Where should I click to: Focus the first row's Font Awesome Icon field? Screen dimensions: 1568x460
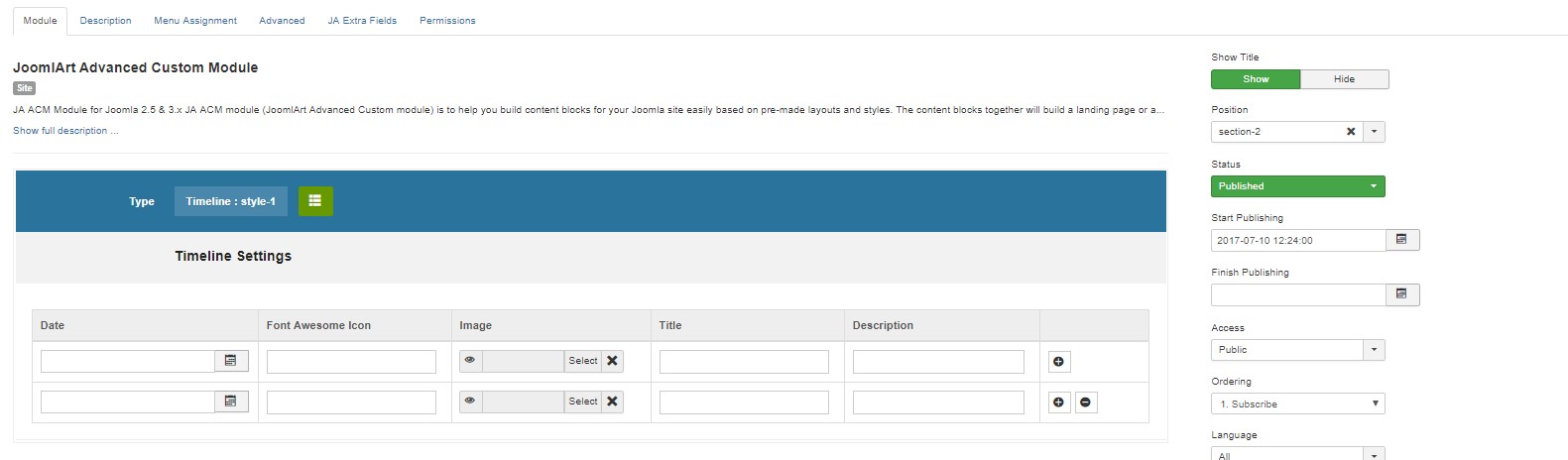351,362
